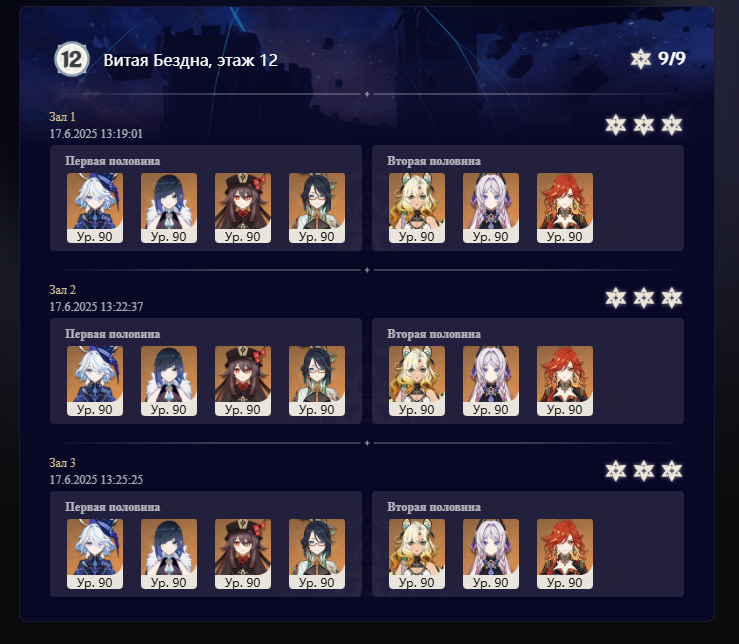
Task: Select Xilonen portrait in Зал 1 second half
Action: pyautogui.click(x=417, y=208)
